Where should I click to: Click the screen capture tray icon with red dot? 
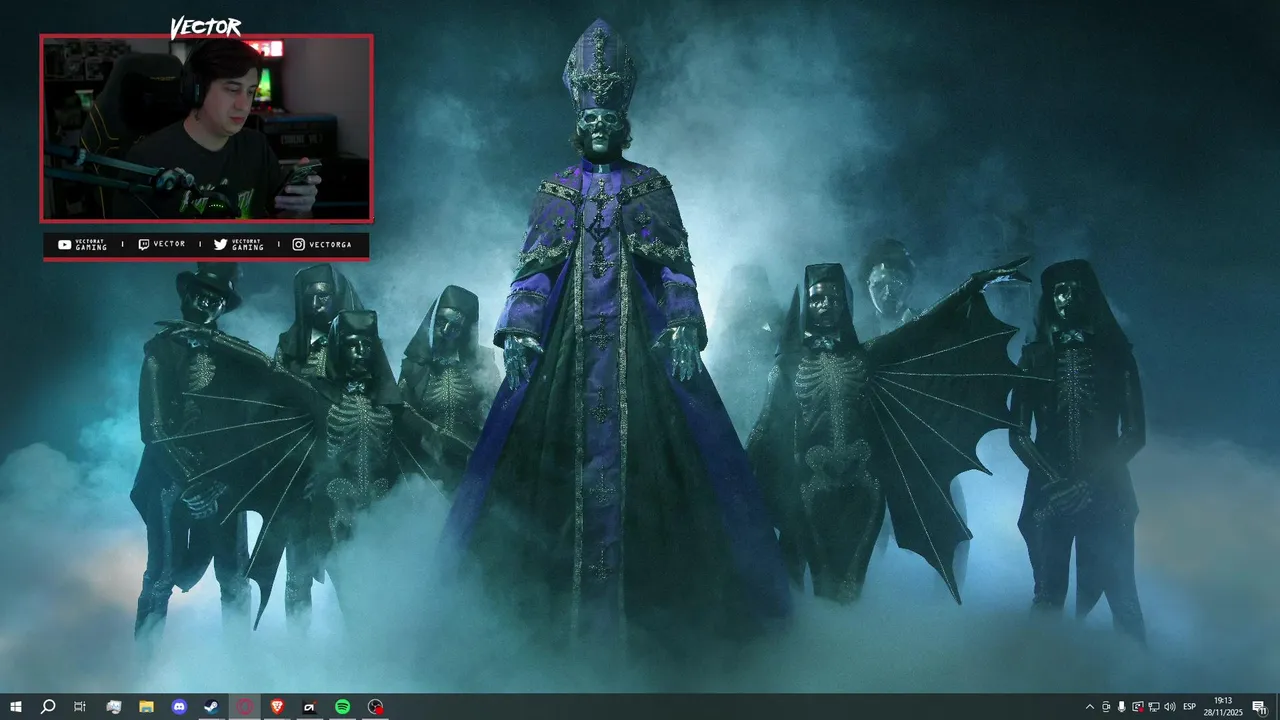1138,707
